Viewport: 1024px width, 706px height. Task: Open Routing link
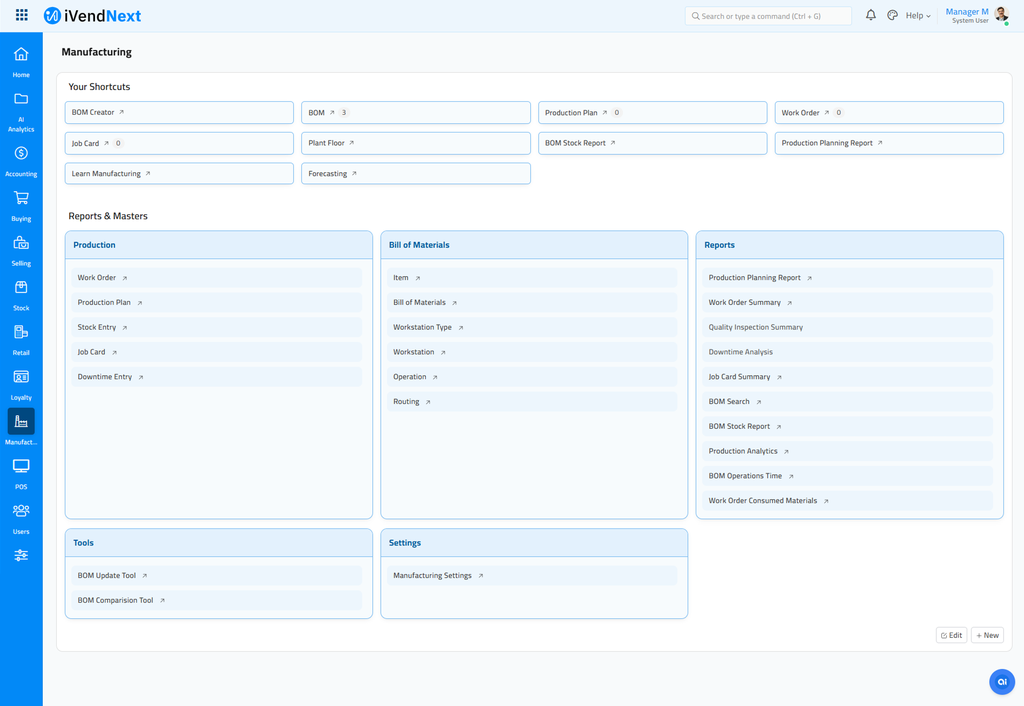(532, 402)
